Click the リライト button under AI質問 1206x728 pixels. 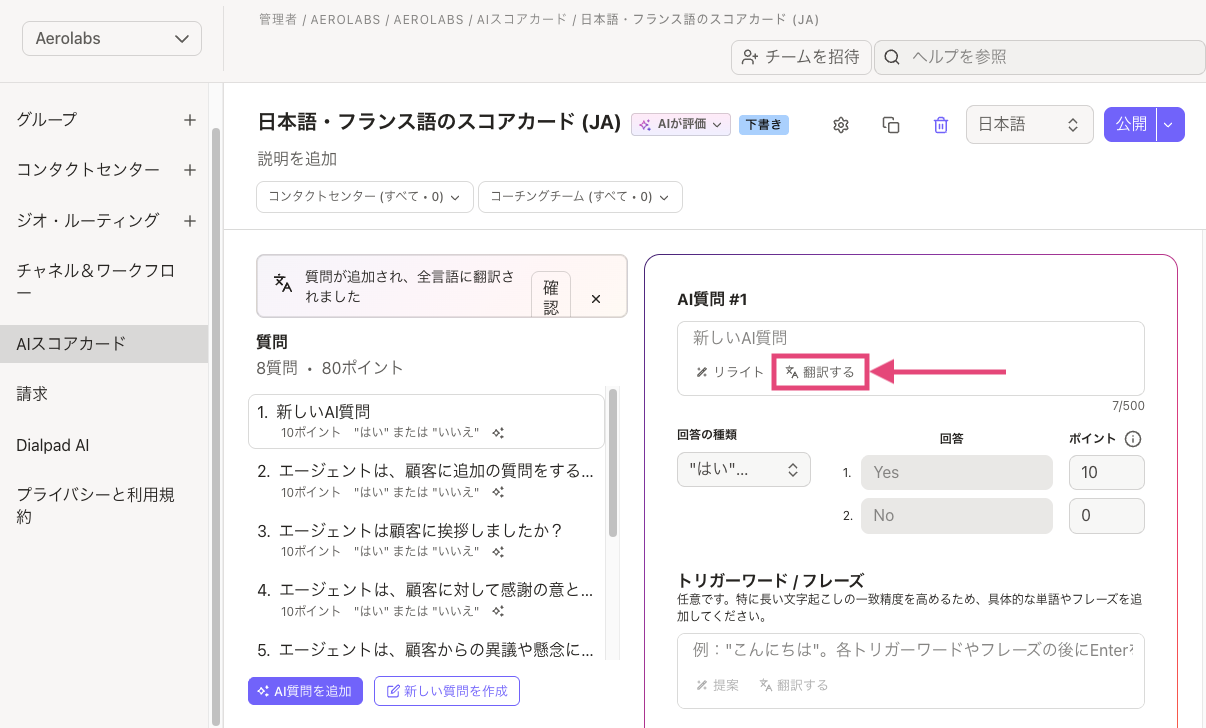tap(730, 372)
